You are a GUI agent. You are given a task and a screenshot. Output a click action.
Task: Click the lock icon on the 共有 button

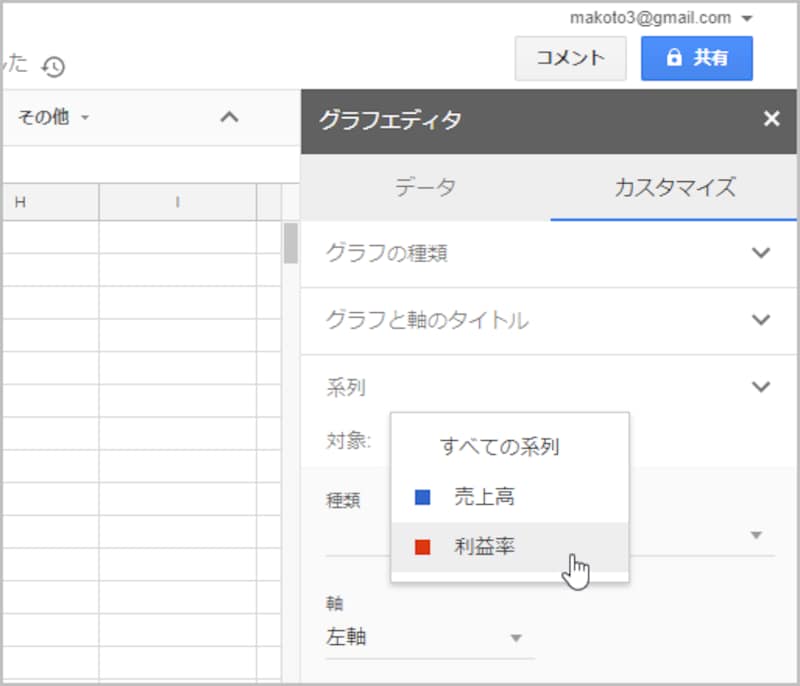pyautogui.click(x=676, y=58)
